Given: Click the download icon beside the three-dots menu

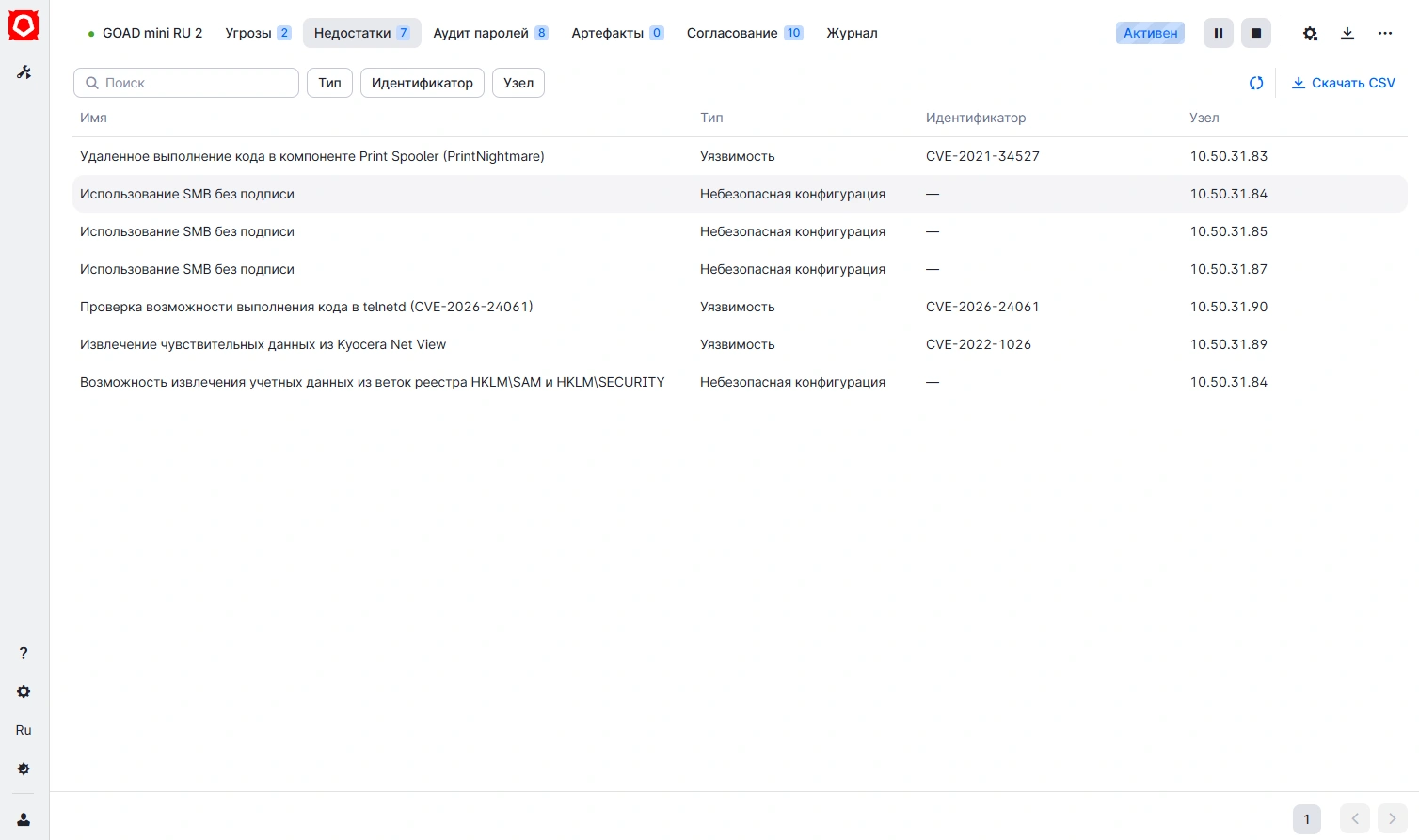Looking at the screenshot, I should (x=1347, y=33).
